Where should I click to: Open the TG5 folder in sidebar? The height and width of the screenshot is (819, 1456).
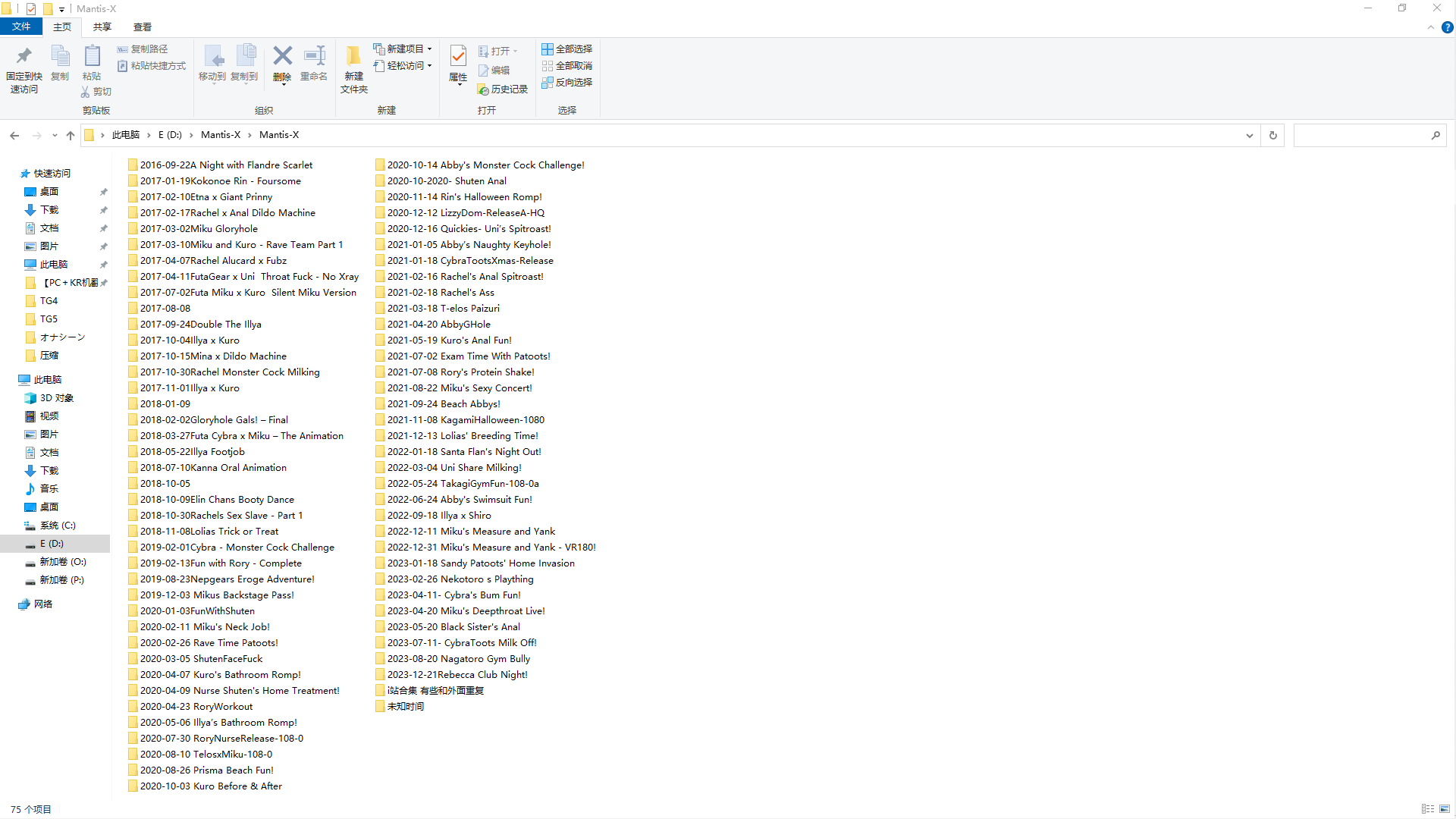click(42, 319)
